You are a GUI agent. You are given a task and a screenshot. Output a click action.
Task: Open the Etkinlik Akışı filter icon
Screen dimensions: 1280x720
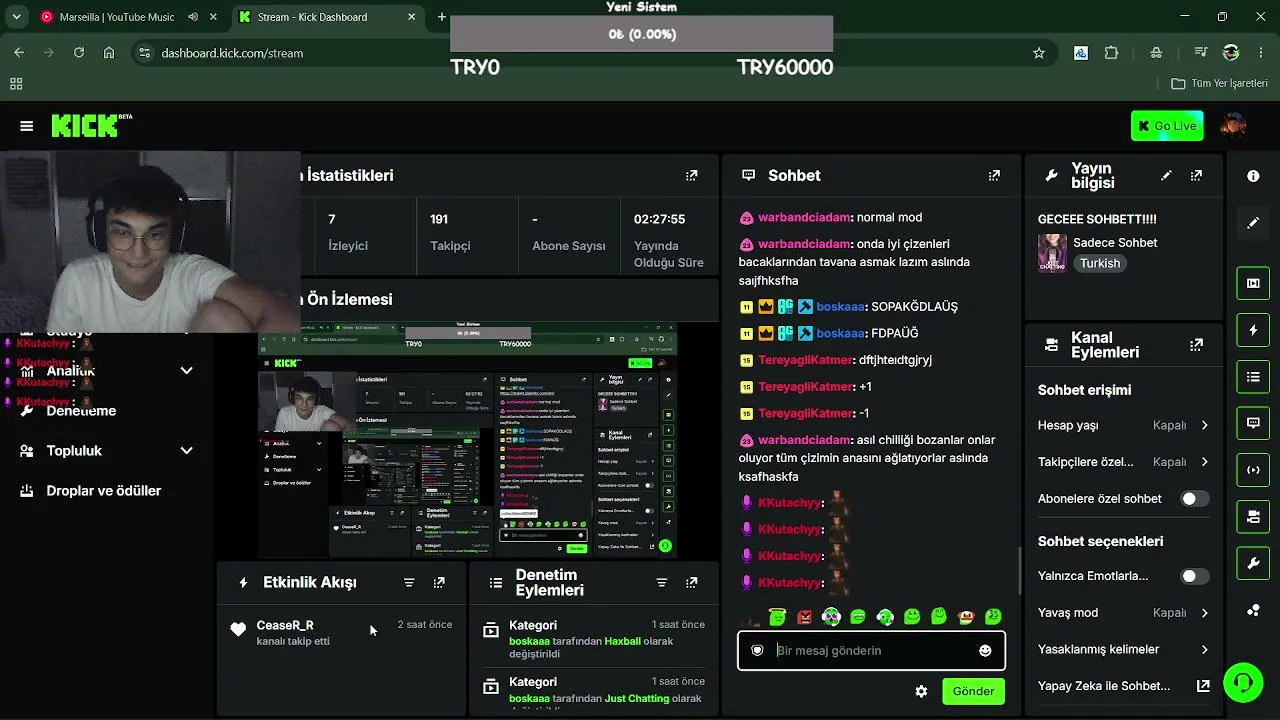[x=409, y=582]
